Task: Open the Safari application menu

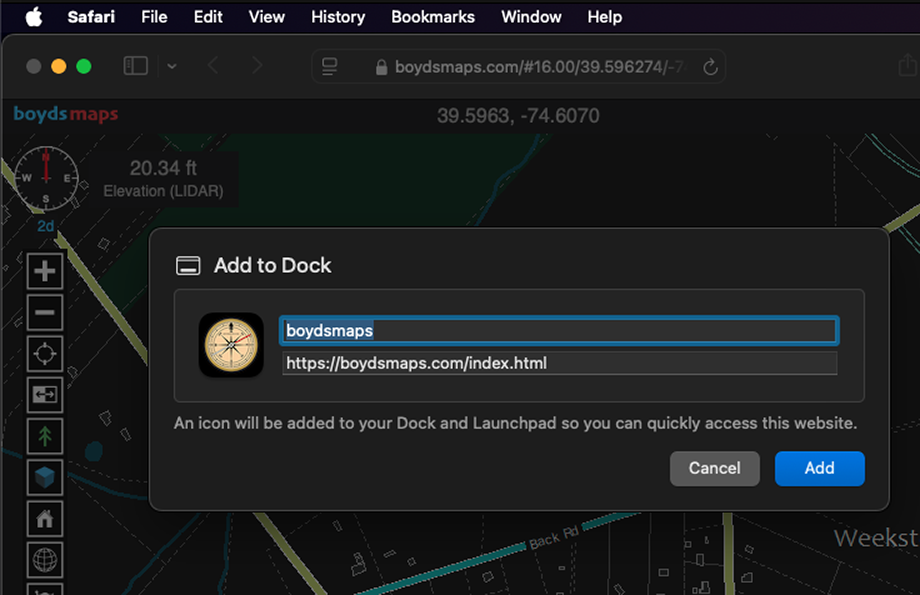Action: coord(91,17)
